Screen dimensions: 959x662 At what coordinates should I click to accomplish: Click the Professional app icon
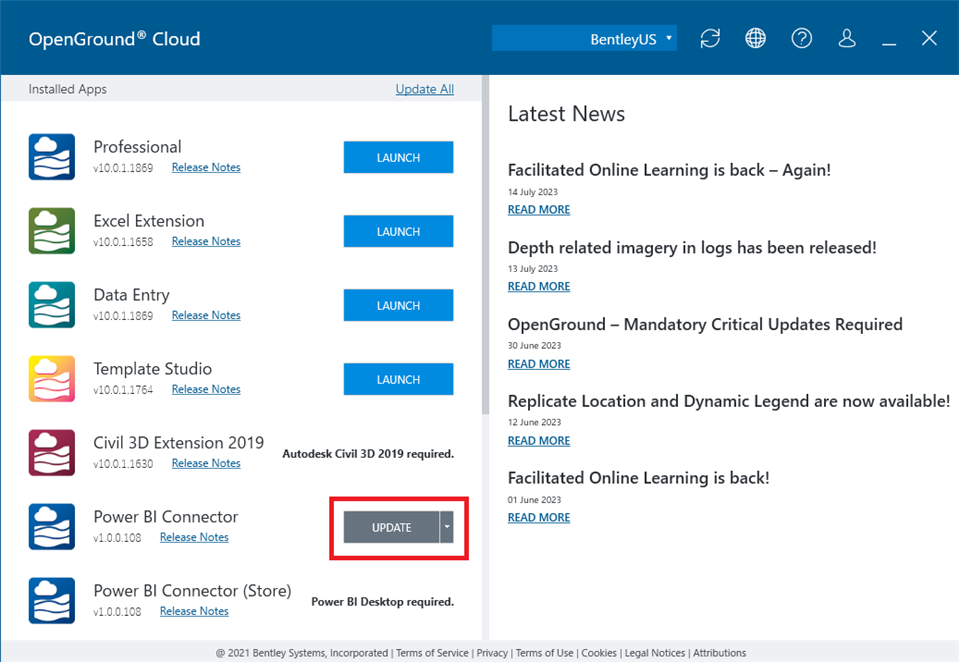[x=52, y=157]
